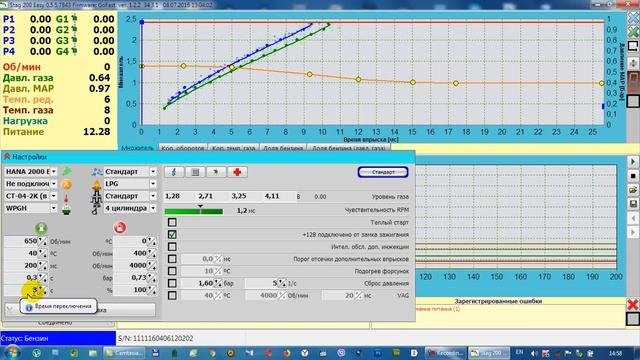Click the save diskette icon on right sidebar
This screenshot has width=640, height=360.
click(633, 204)
